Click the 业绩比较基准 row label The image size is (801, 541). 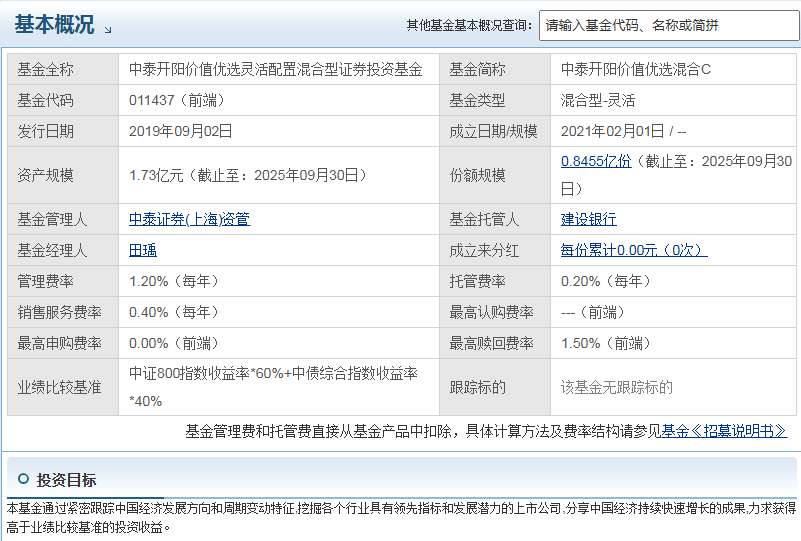[60, 387]
